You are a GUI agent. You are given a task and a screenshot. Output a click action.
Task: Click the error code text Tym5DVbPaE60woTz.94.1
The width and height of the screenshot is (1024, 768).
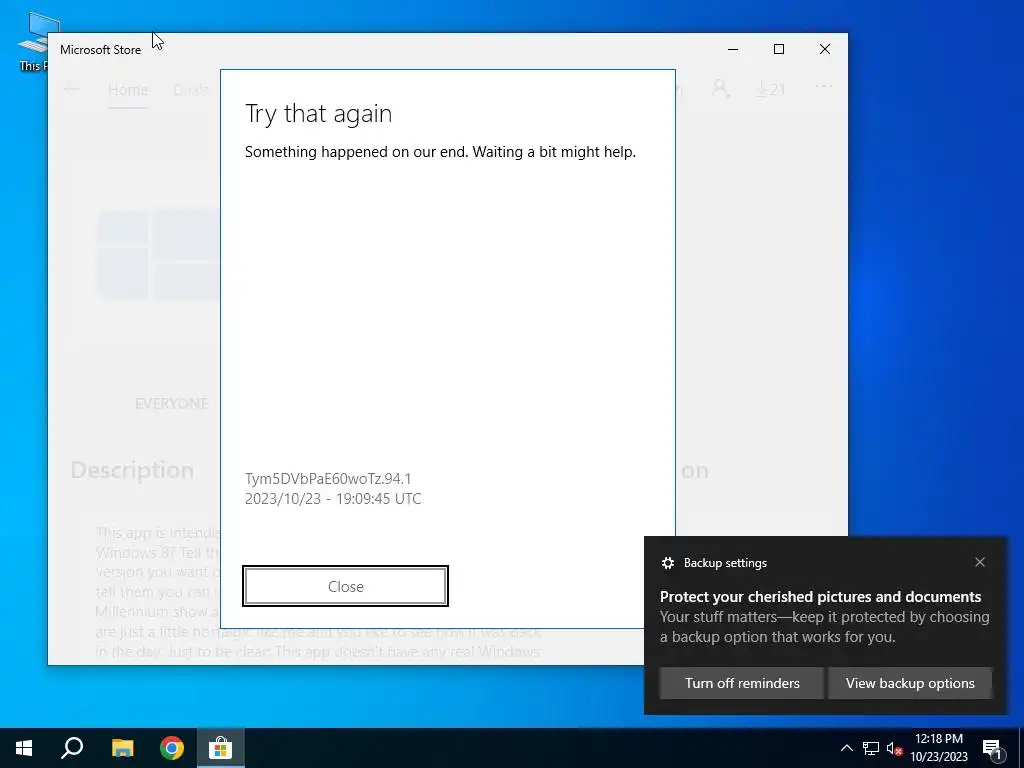click(328, 479)
